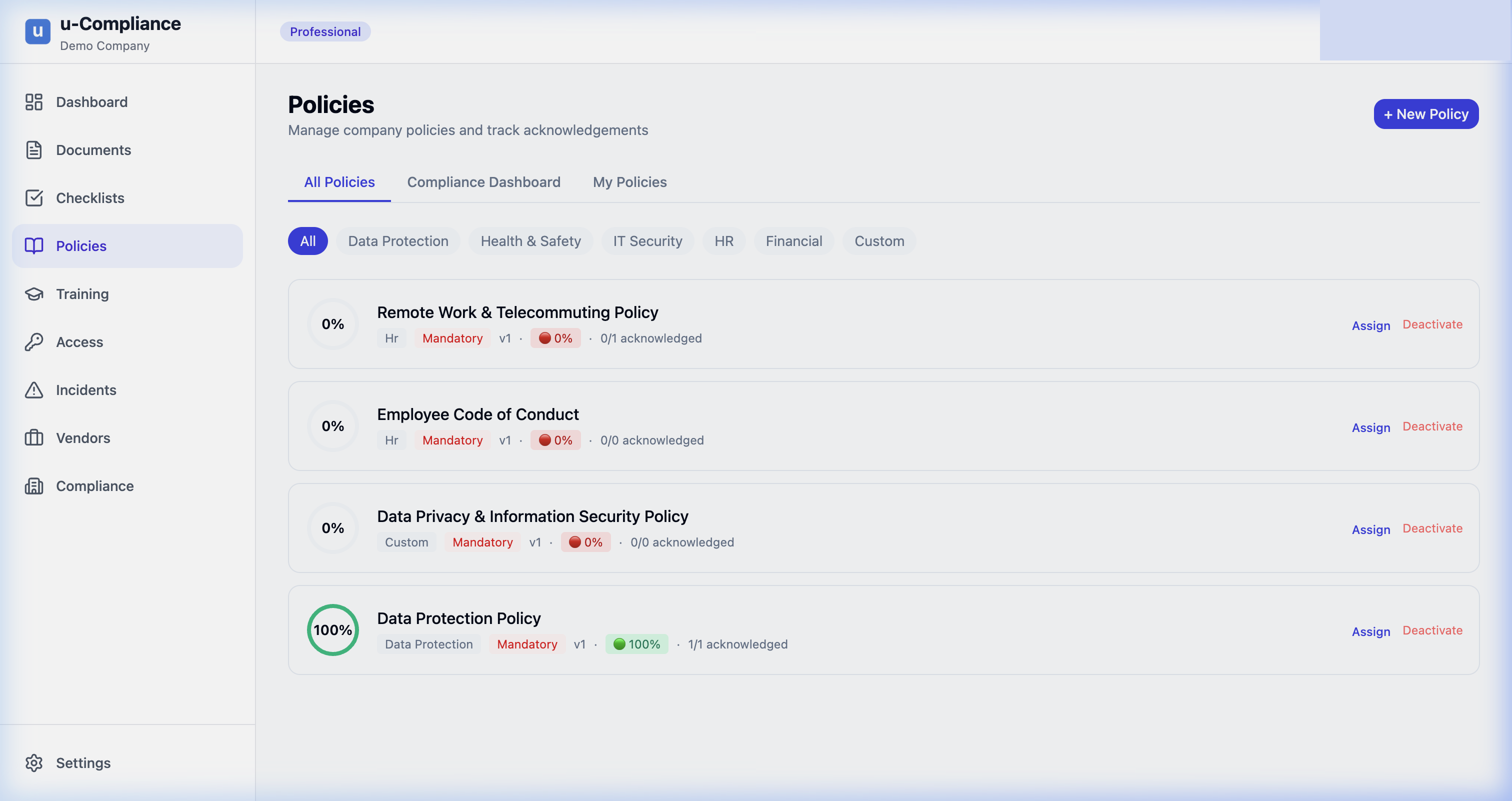Open the Incidents warning section
The height and width of the screenshot is (801, 1512).
pyautogui.click(x=86, y=389)
